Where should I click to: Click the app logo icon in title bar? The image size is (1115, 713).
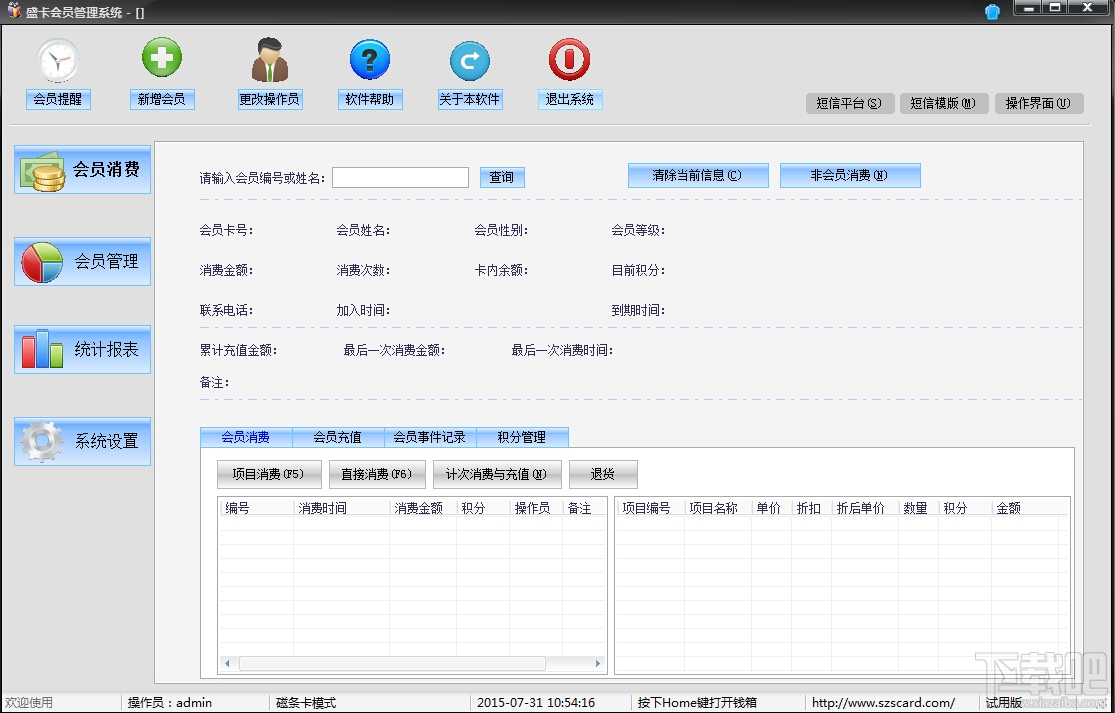pos(14,10)
